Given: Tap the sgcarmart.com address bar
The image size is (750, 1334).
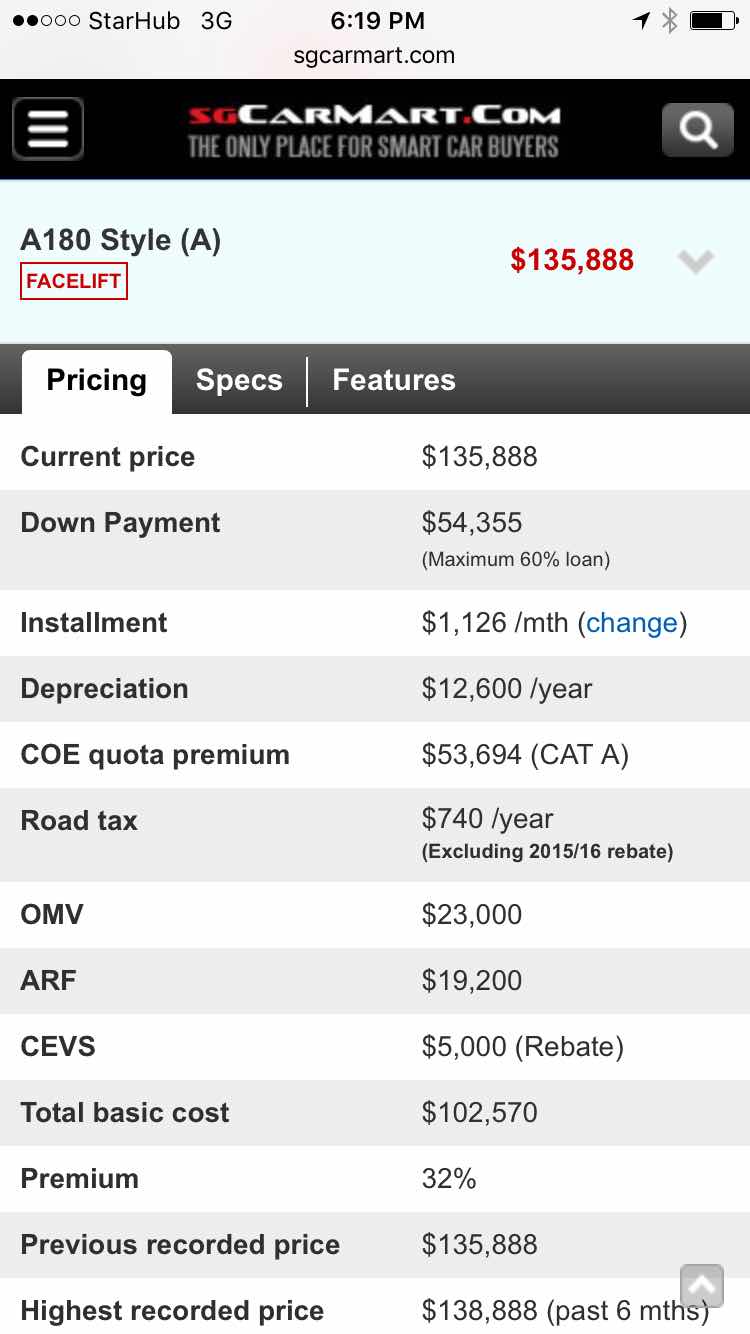Looking at the screenshot, I should [374, 56].
